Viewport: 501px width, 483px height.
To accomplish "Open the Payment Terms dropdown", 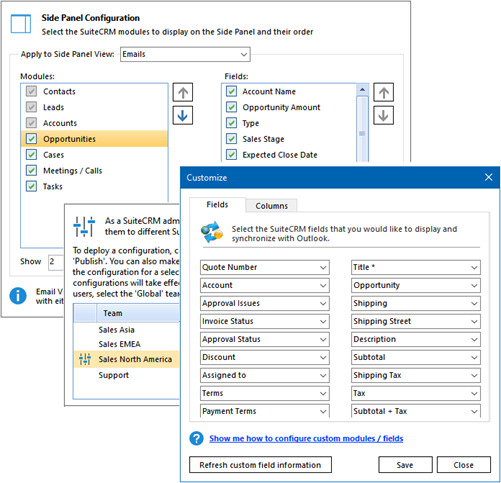I will 265,411.
